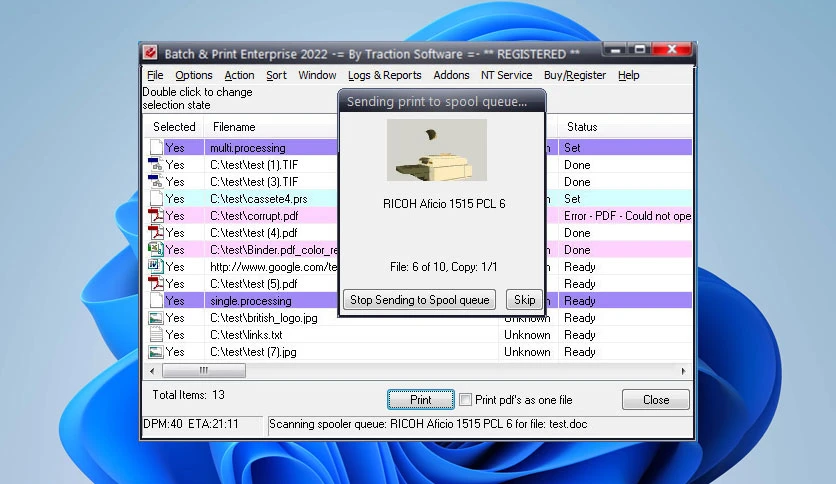Screen dimensions: 836x484
Task: Click the PDF icon for corrupt.pdf
Action: (x=155, y=215)
